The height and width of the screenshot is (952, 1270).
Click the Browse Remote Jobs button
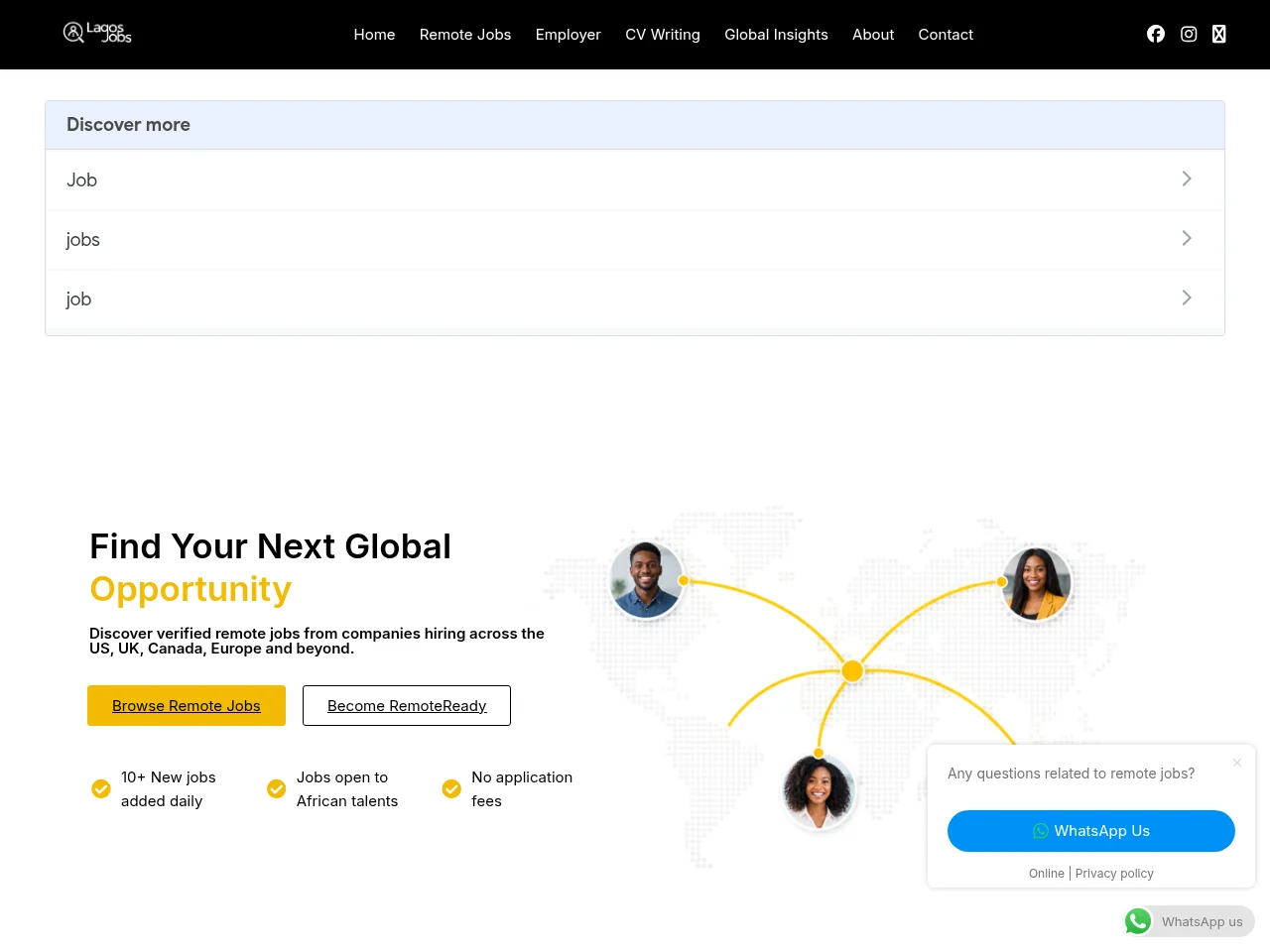pyautogui.click(x=187, y=705)
